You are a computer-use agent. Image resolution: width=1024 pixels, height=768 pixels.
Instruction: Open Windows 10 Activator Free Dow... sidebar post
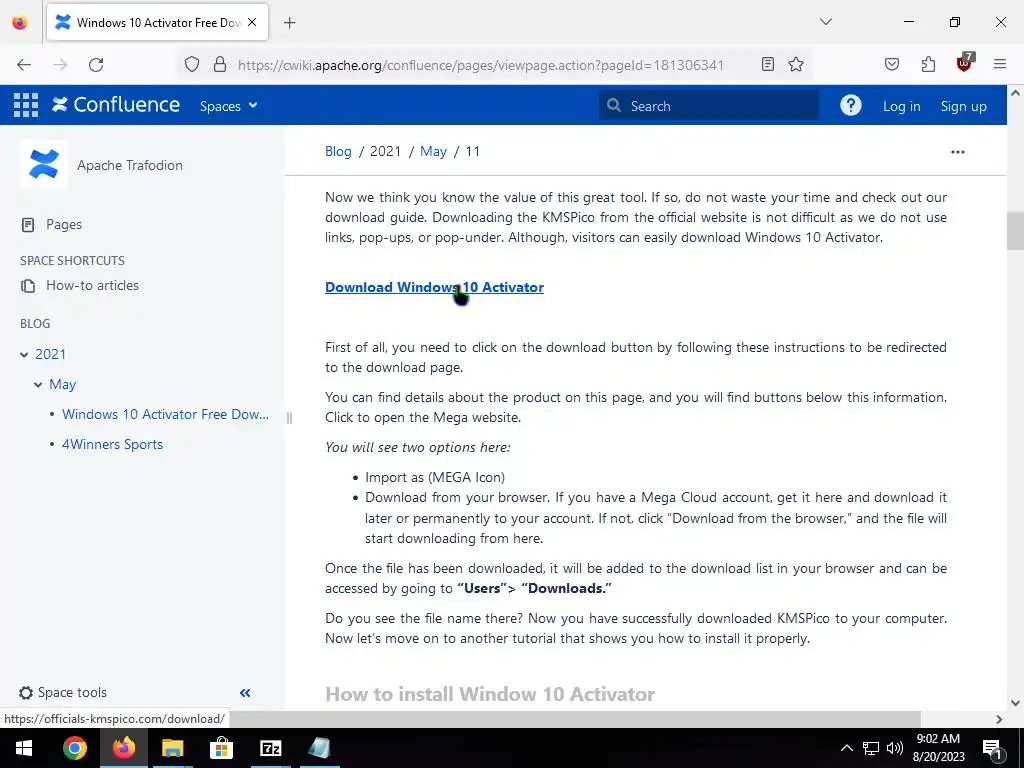click(165, 414)
